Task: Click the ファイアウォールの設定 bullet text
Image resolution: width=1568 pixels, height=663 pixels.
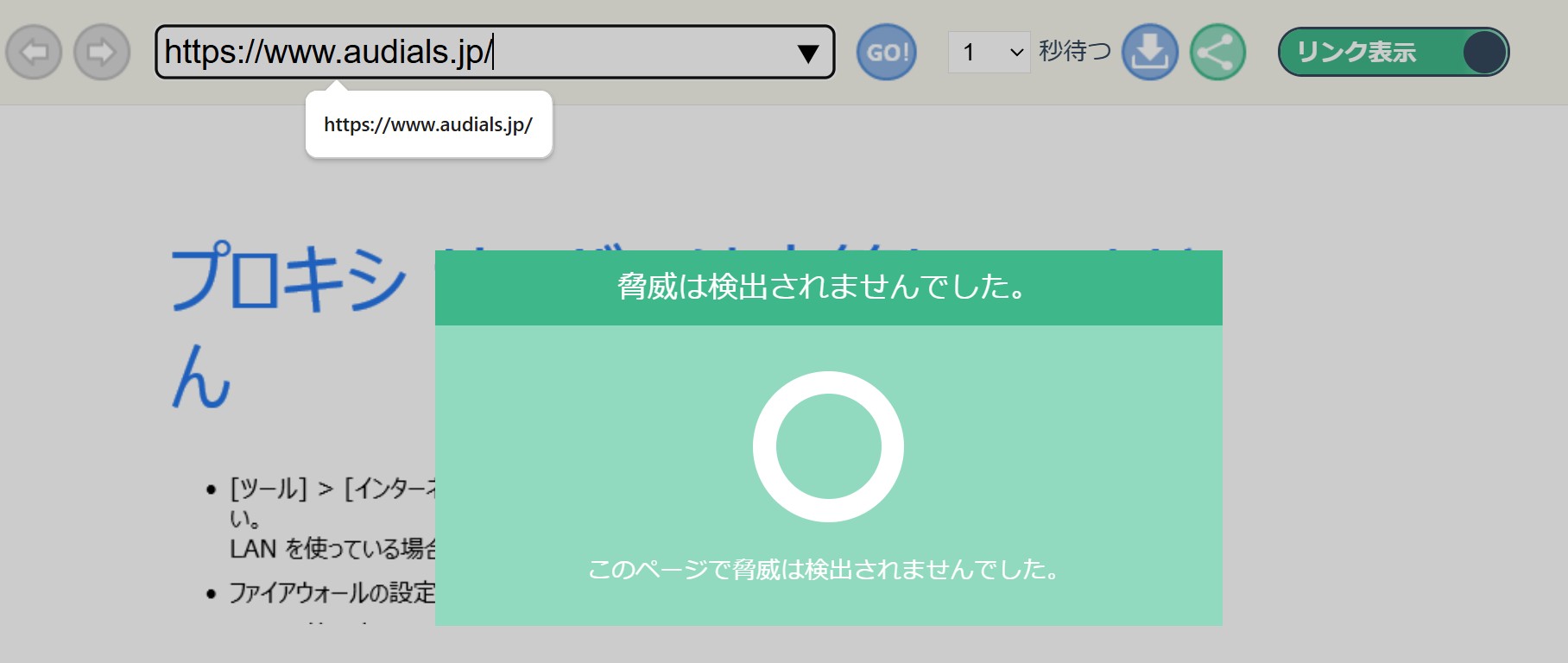Action: pyautogui.click(x=332, y=593)
